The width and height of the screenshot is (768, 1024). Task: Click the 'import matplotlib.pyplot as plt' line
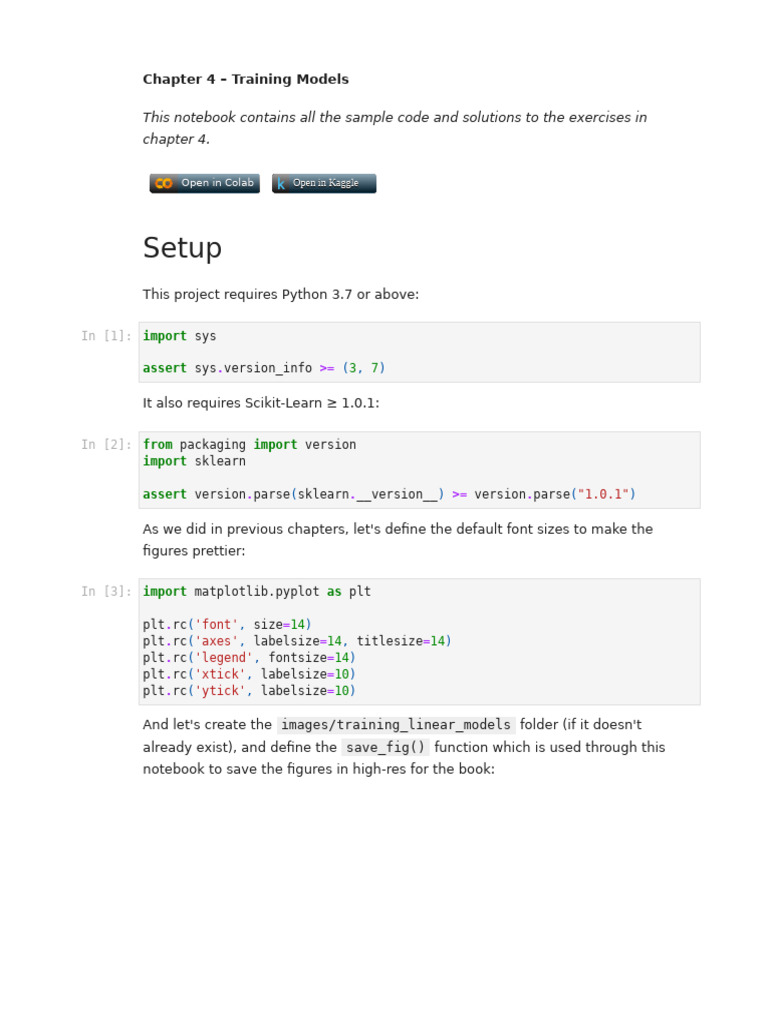point(256,592)
